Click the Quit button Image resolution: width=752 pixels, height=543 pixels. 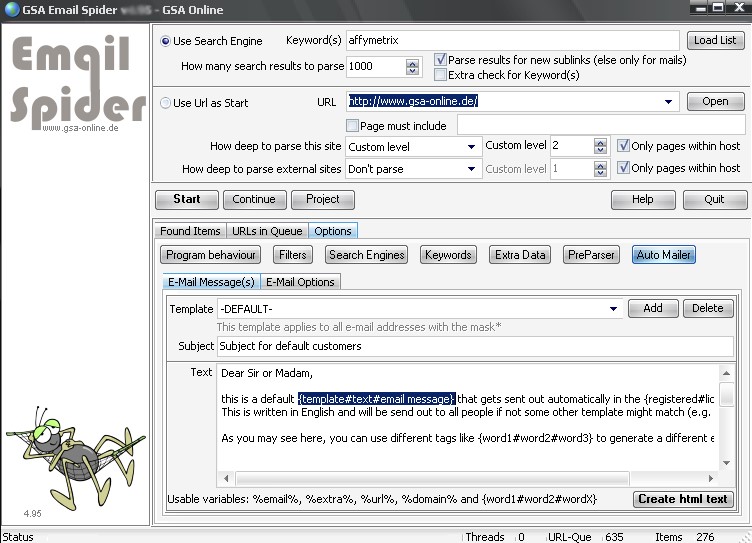[714, 200]
